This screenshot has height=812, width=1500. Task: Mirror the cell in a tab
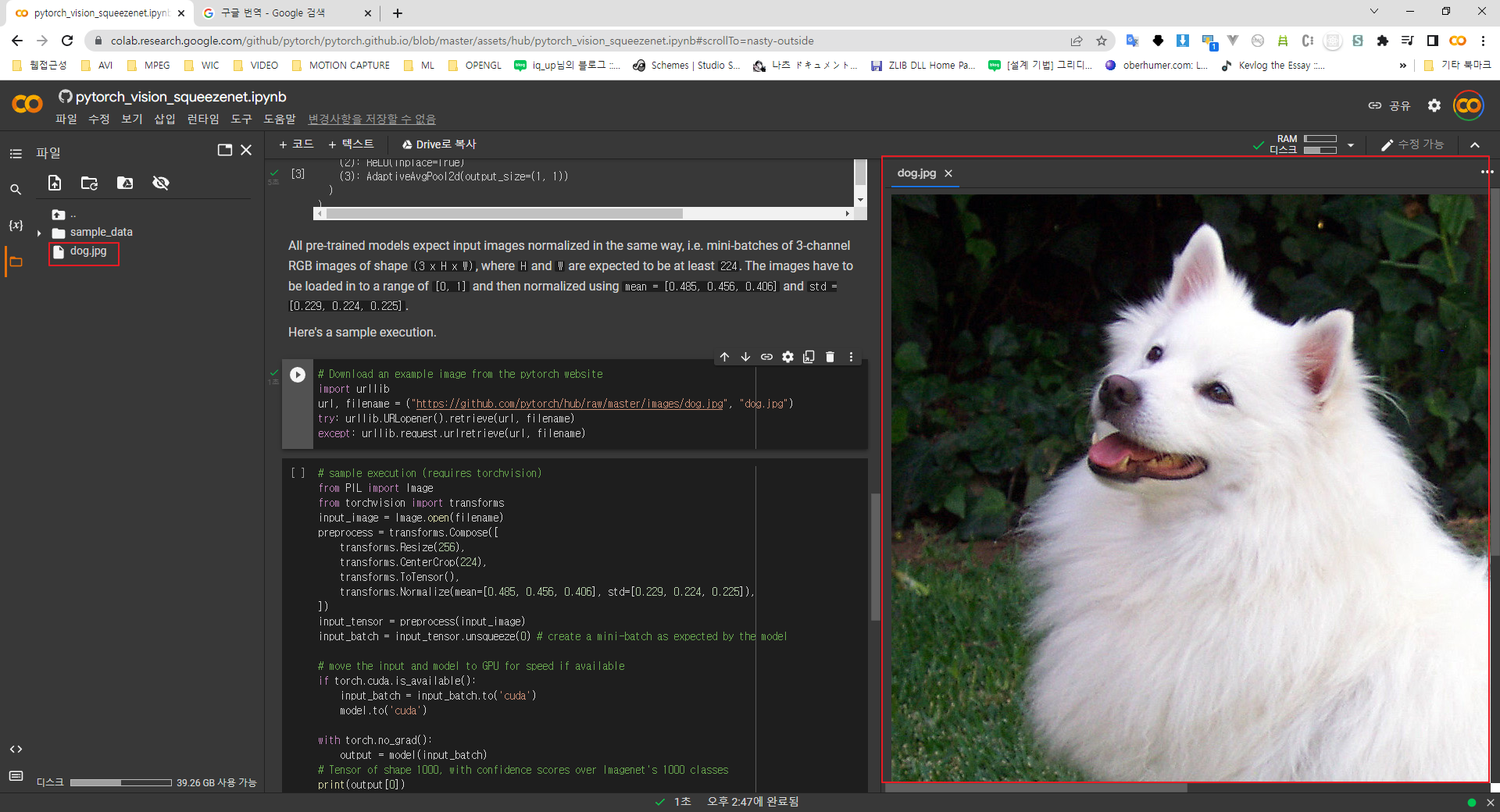(x=809, y=357)
